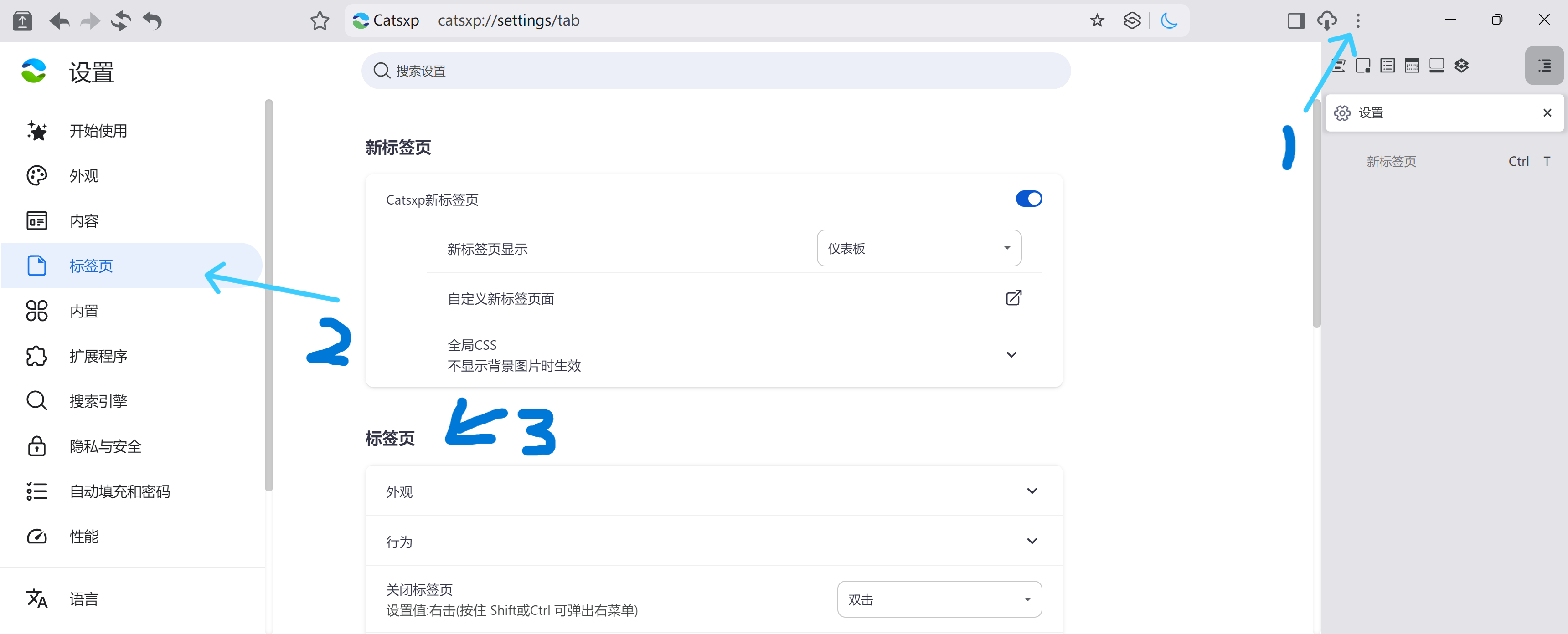Click the layered diamond icon in address bar
The image size is (1568, 634).
tap(1132, 20)
